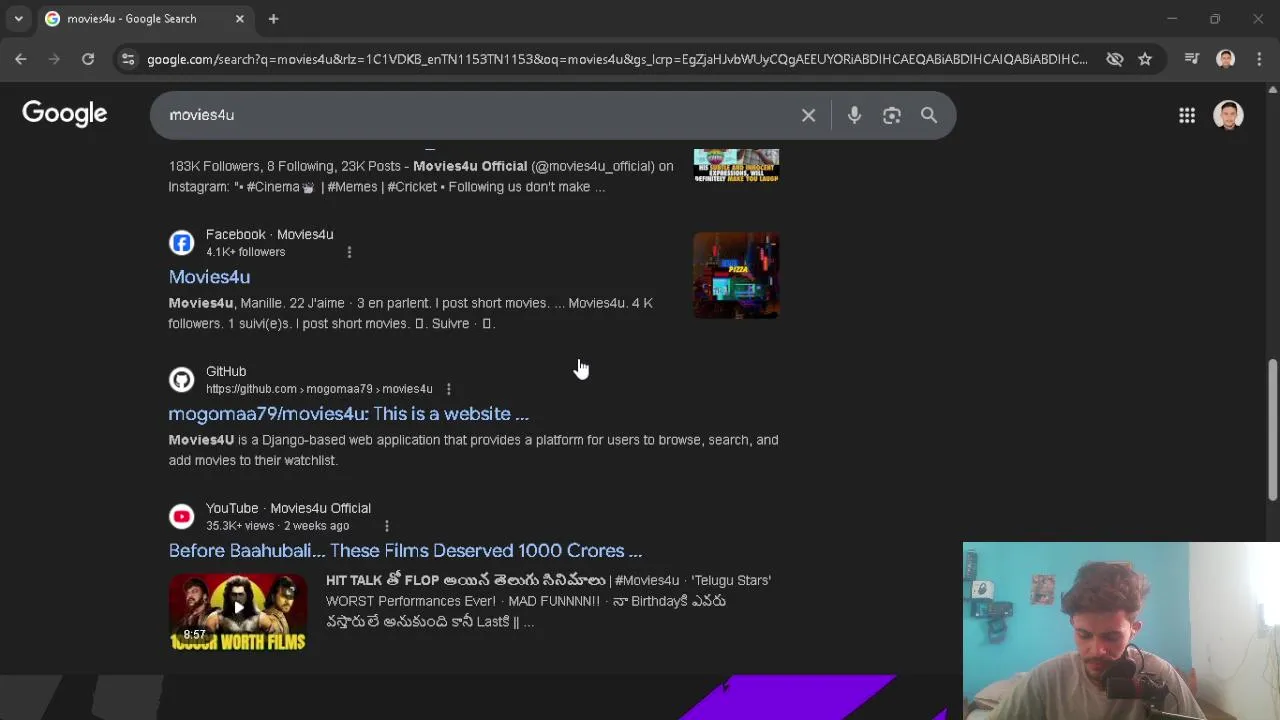View site information icon in address bar

pyautogui.click(x=128, y=59)
